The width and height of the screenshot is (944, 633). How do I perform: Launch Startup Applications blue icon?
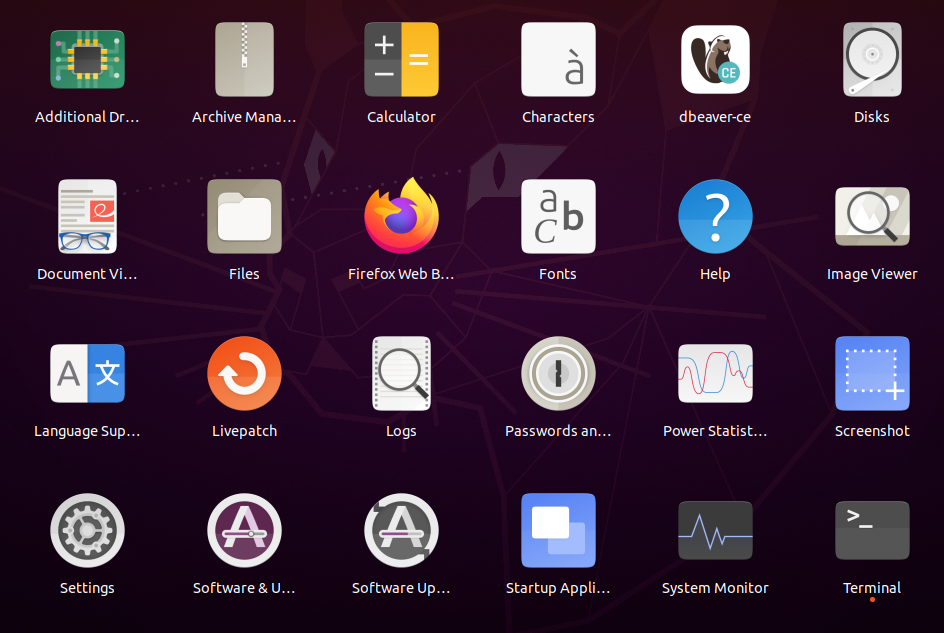pos(558,531)
